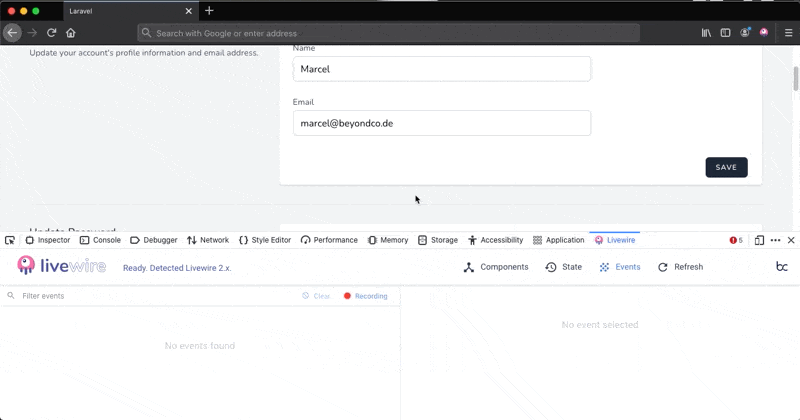Click the filter events magnifier icon
This screenshot has height=420, width=800.
pyautogui.click(x=11, y=295)
